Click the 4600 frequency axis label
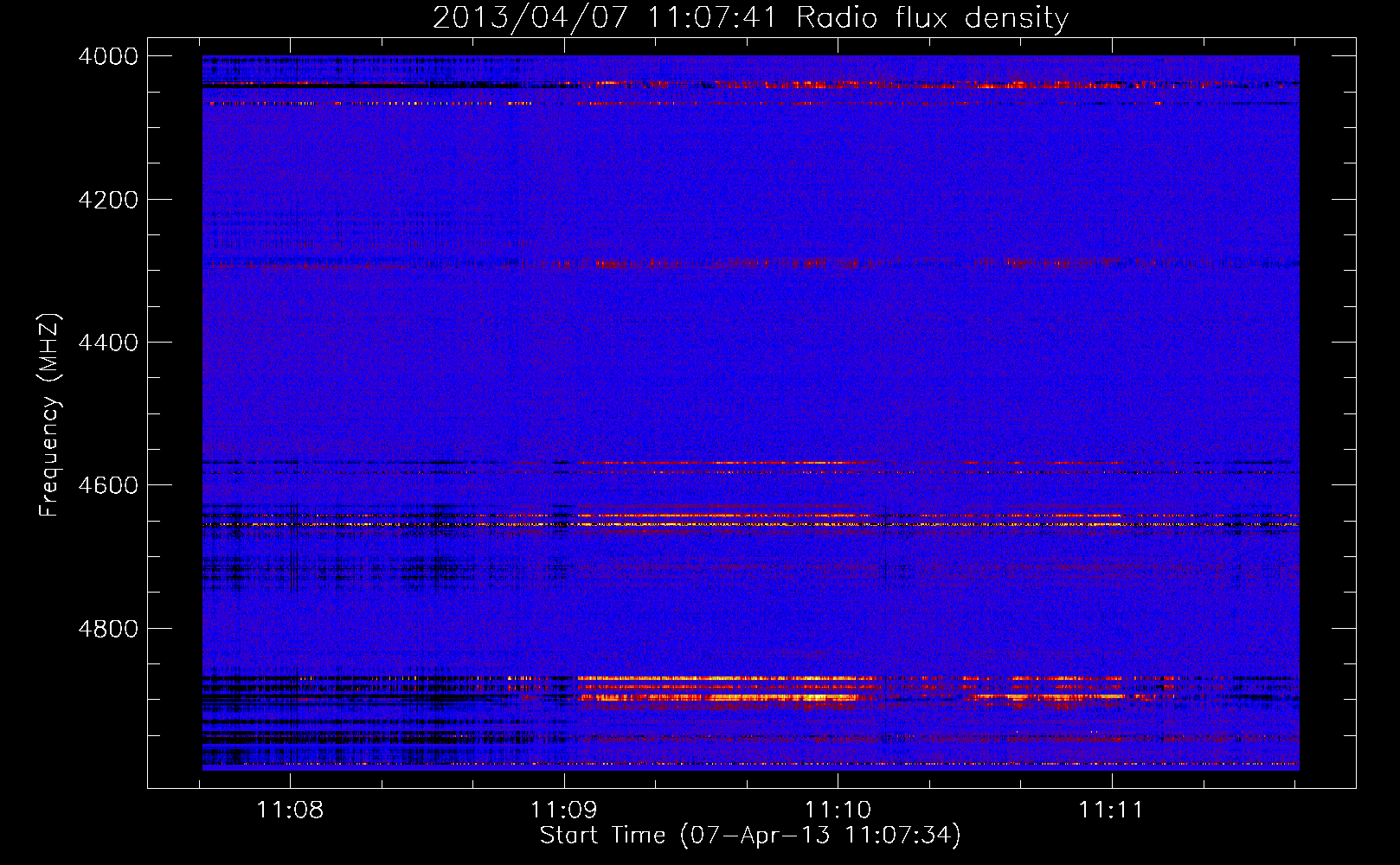 coord(108,485)
